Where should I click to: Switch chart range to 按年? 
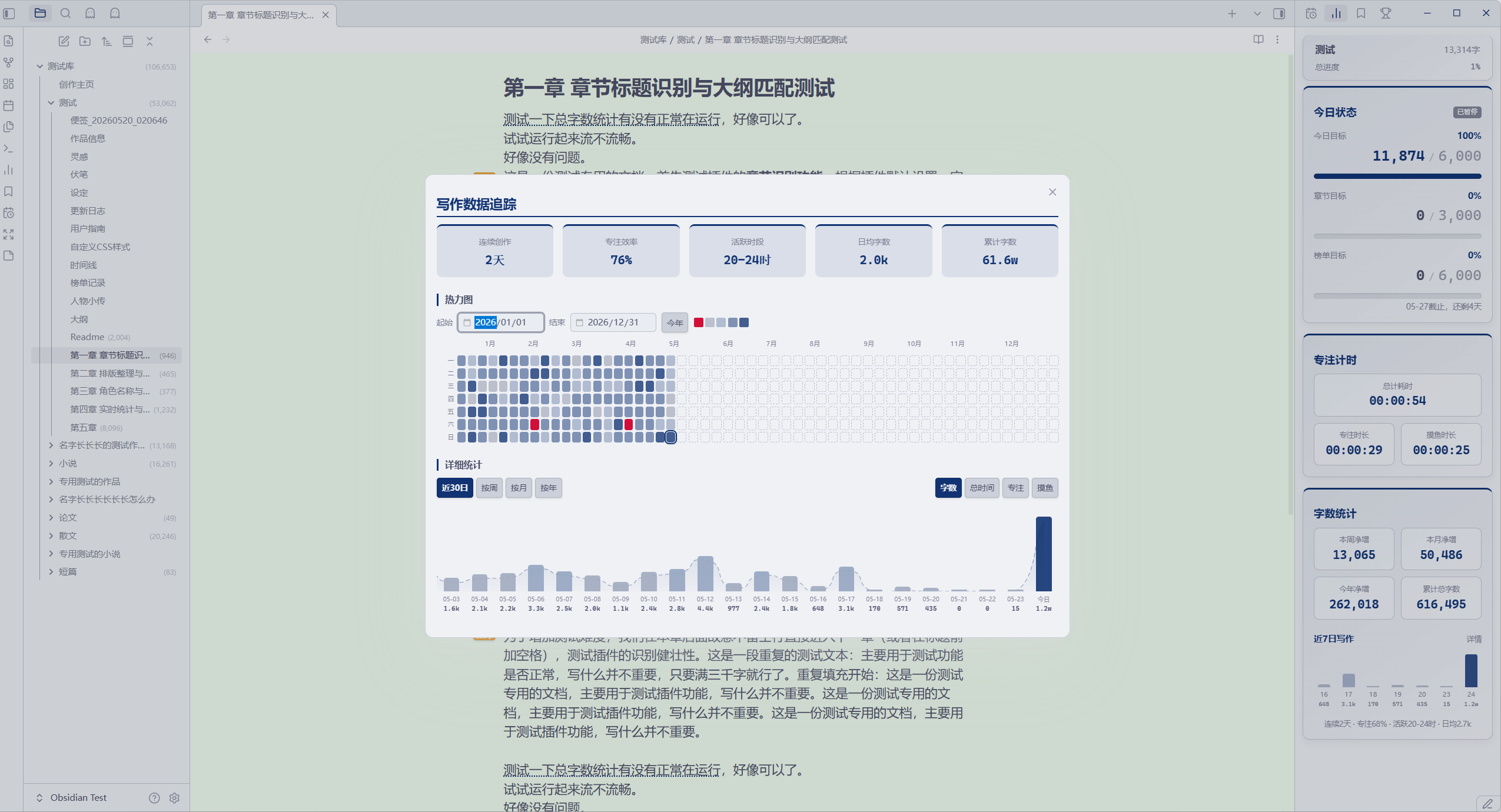pyautogui.click(x=549, y=488)
